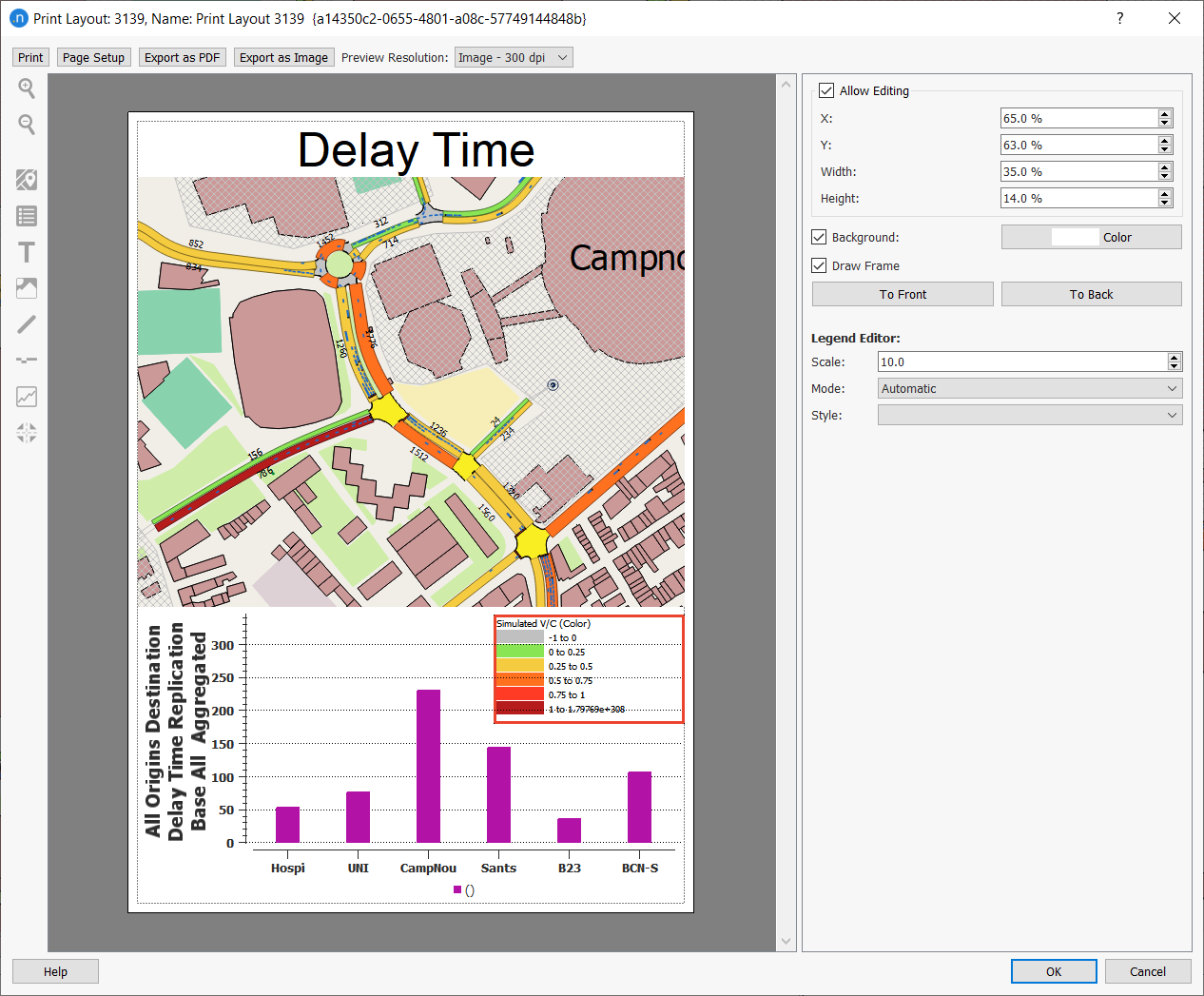The width and height of the screenshot is (1204, 996).
Task: Toggle Draw Frame off
Action: click(x=819, y=265)
